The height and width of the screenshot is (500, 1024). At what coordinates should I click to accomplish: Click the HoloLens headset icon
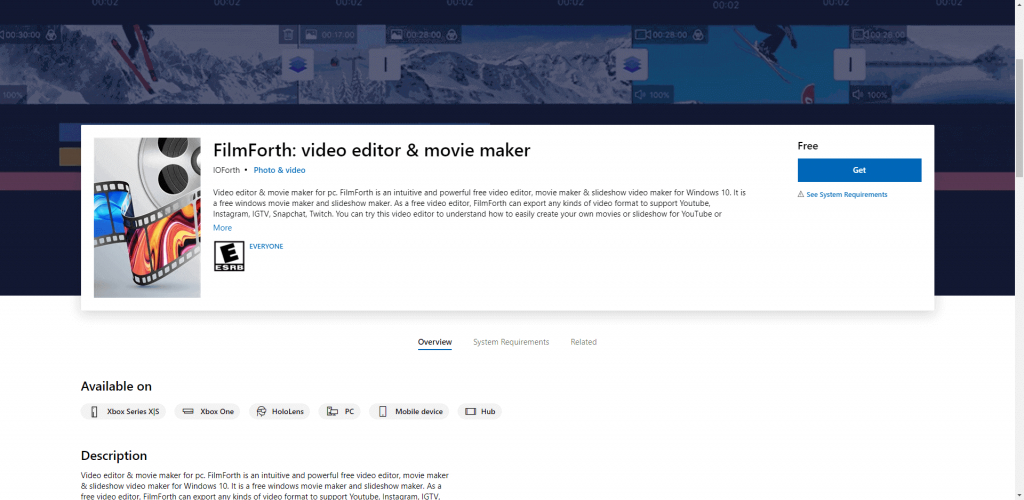coord(262,411)
